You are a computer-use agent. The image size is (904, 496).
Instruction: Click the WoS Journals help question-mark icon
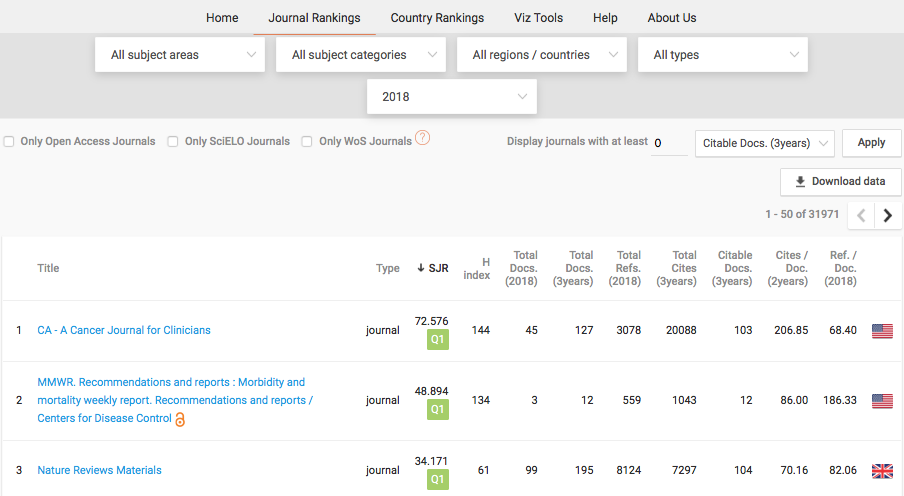click(422, 139)
